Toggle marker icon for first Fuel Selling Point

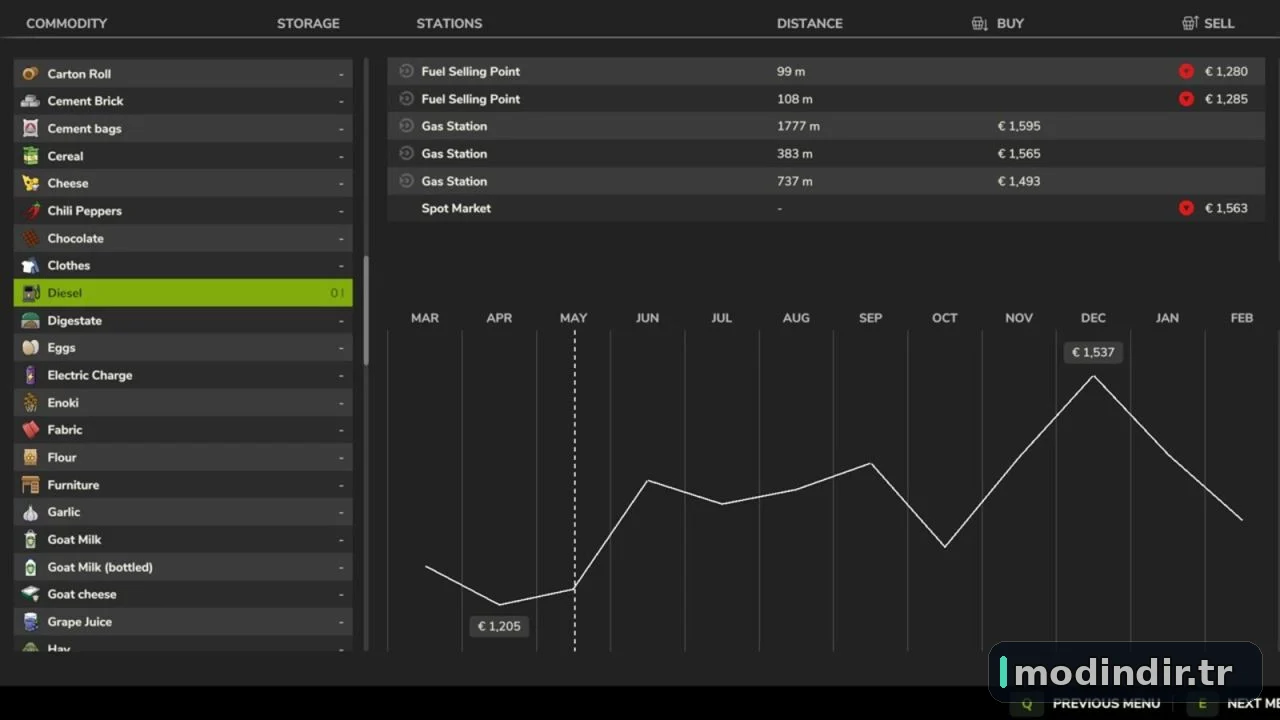[x=406, y=71]
